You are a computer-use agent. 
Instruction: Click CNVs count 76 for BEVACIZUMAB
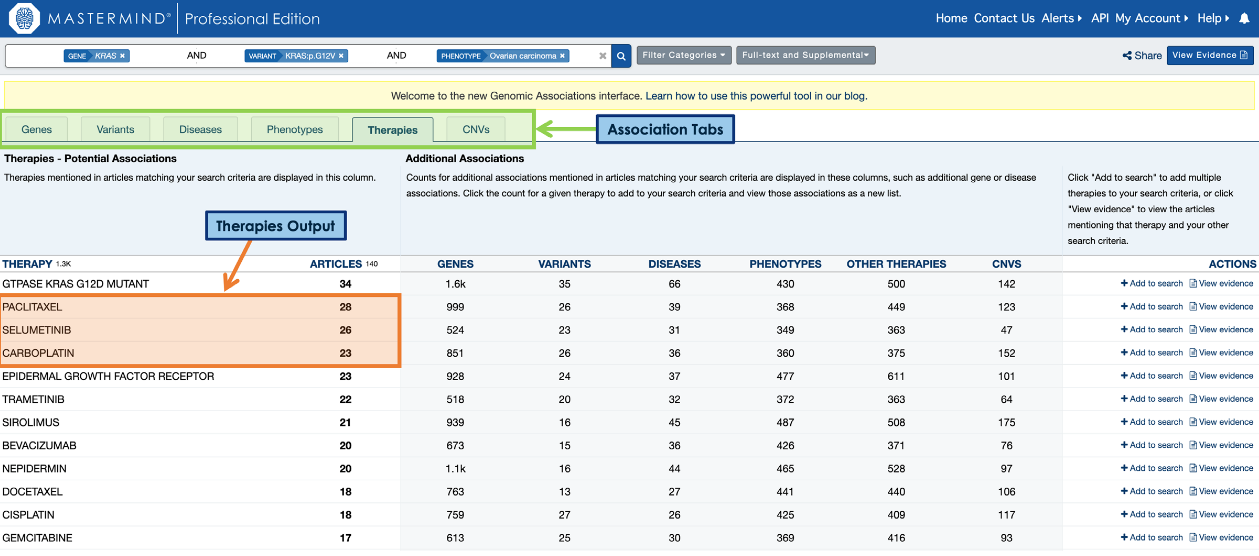pyautogui.click(x=1007, y=445)
